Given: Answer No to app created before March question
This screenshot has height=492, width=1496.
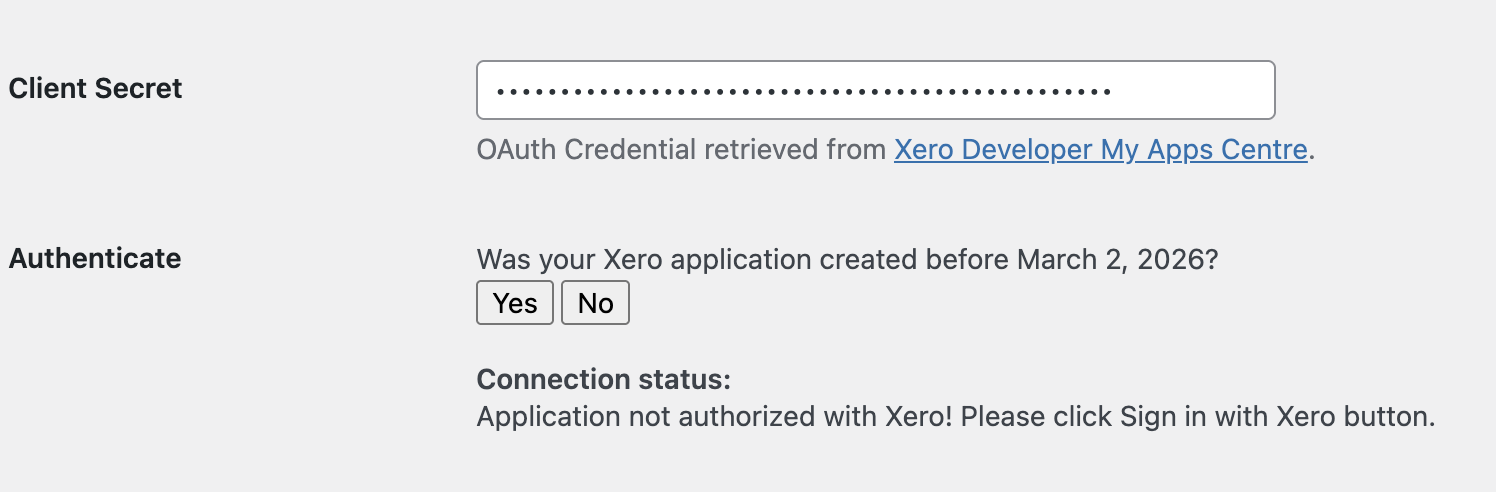Looking at the screenshot, I should [595, 303].
